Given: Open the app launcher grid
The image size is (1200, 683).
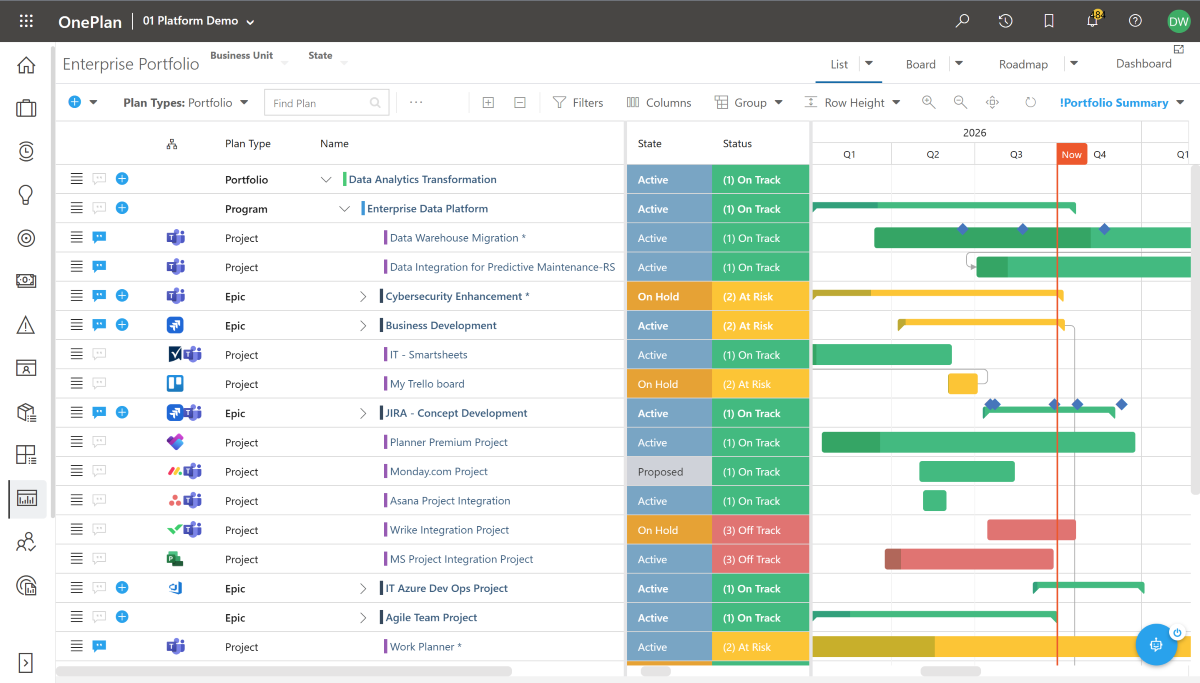Looking at the screenshot, I should pyautogui.click(x=27, y=21).
